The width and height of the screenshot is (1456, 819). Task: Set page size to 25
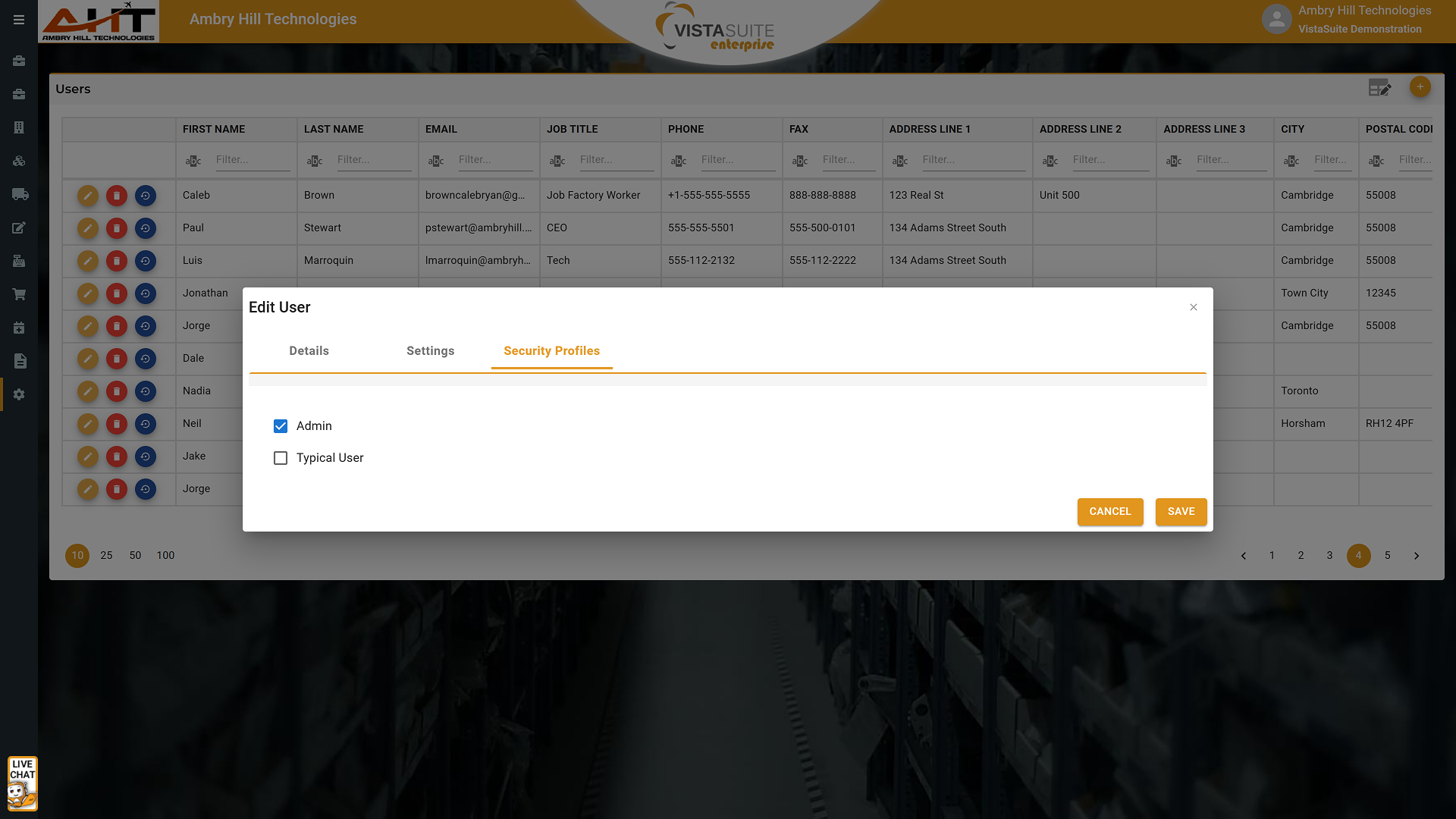point(106,556)
